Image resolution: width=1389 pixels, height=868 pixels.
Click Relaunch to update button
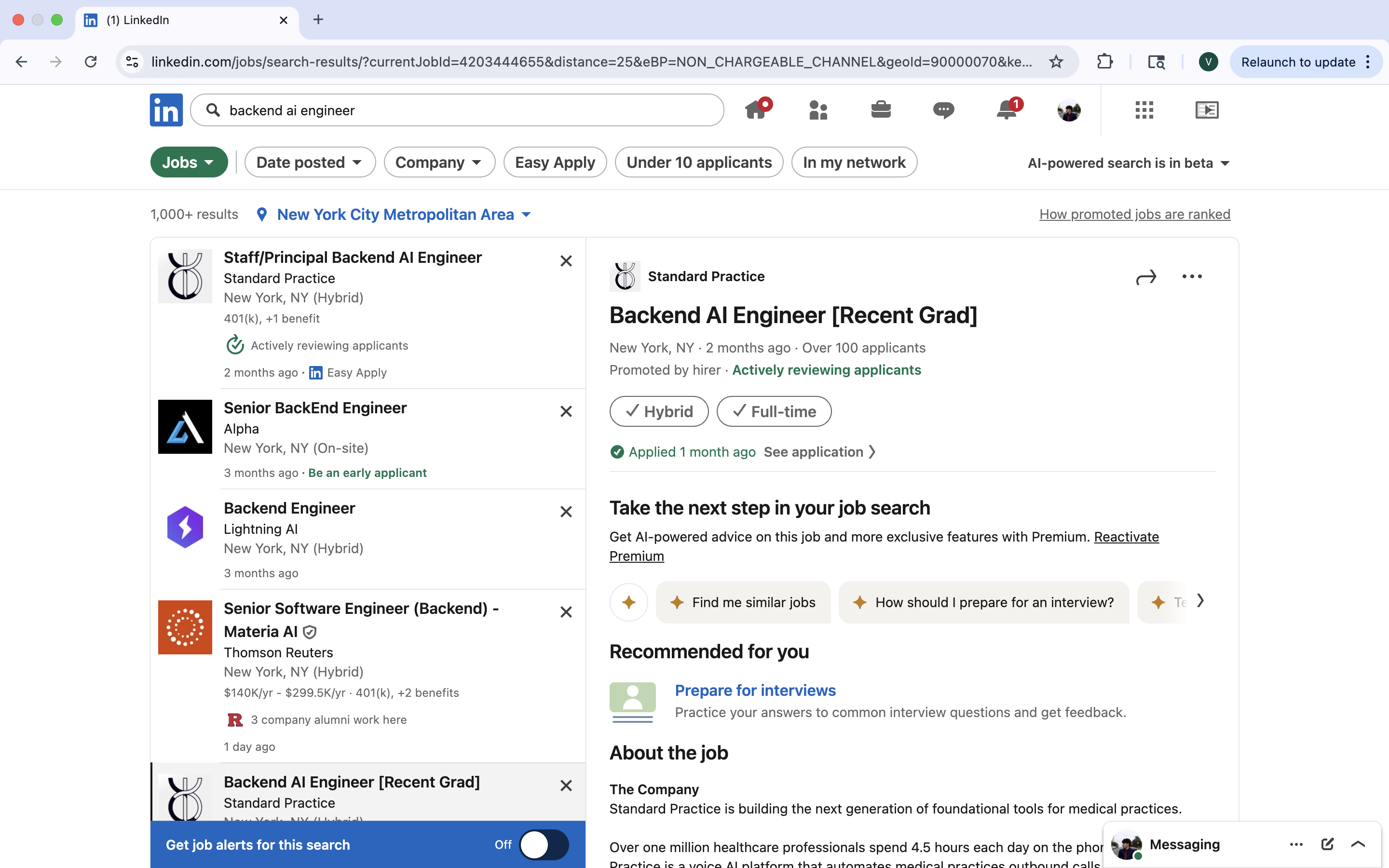[x=1298, y=62]
